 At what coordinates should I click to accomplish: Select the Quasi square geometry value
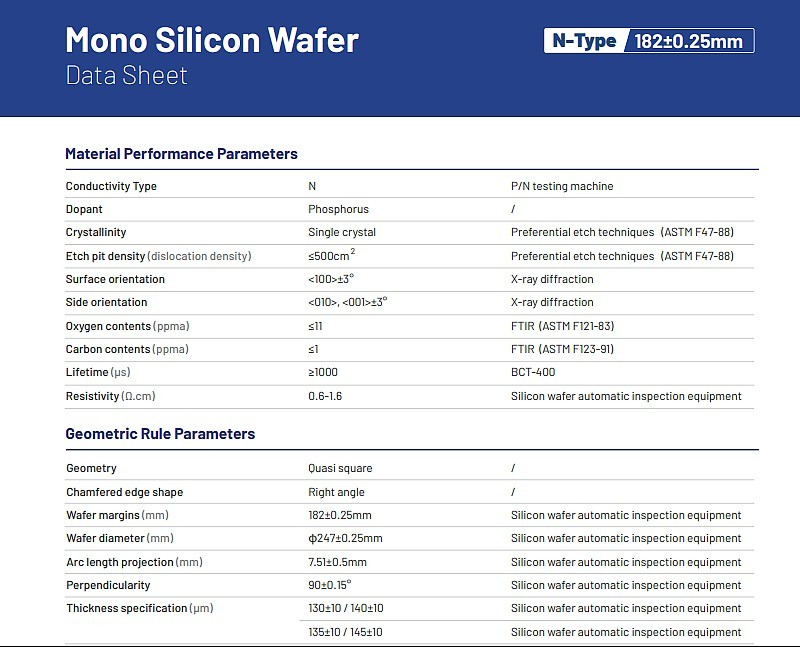pyautogui.click(x=340, y=468)
